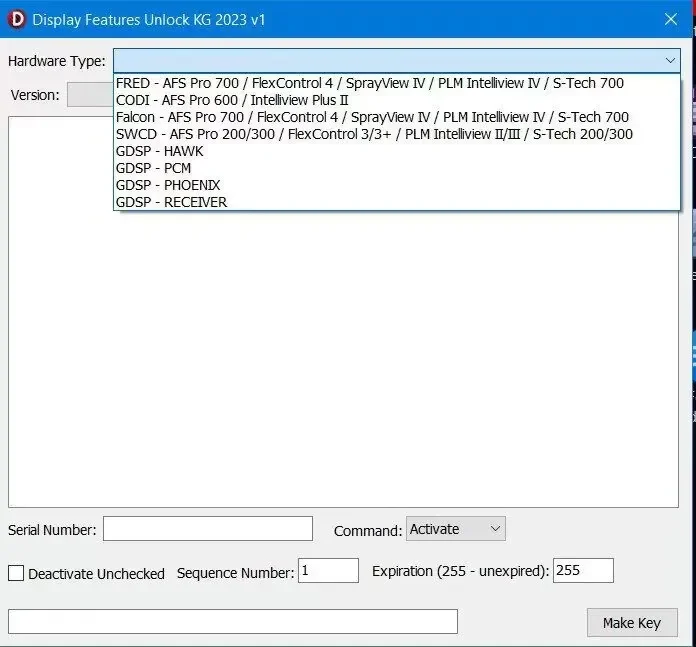The image size is (696, 647).
Task: Pick GDSP - RECEIVER from the list
Action: click(396, 202)
